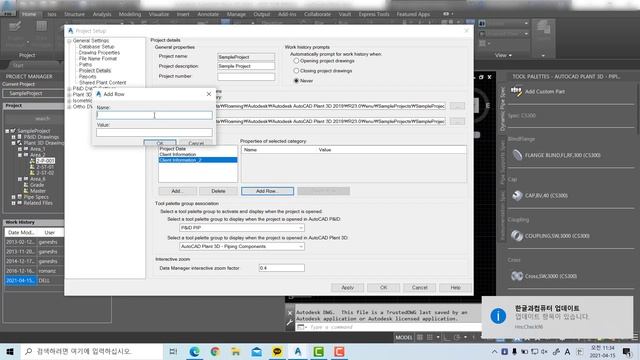Select Closing project drawings radio button
Screen dimensions: 640x360
[296, 71]
